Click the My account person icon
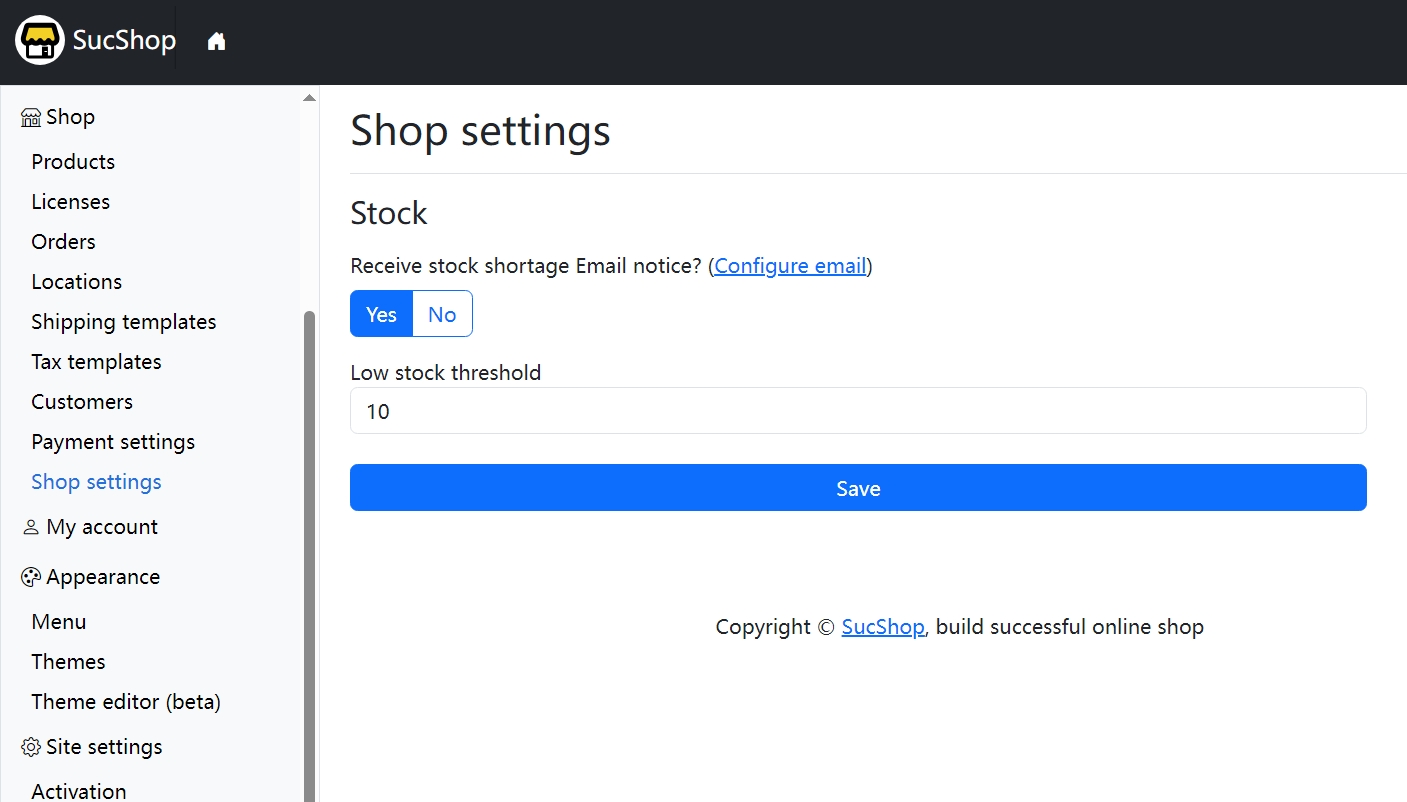This screenshot has height=802, width=1407. point(30,527)
